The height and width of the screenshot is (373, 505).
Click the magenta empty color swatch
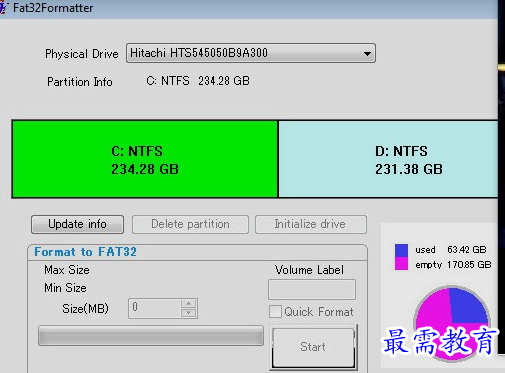401,263
